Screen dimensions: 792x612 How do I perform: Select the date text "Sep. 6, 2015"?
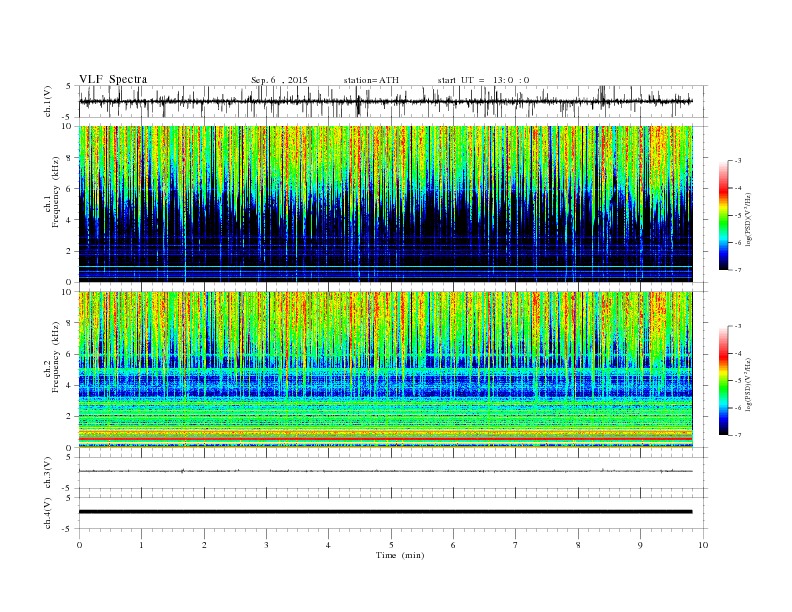coord(279,80)
